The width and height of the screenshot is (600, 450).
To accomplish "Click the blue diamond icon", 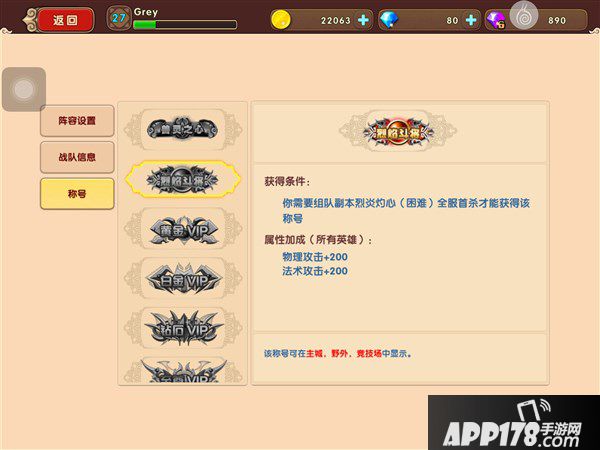I will [x=389, y=20].
